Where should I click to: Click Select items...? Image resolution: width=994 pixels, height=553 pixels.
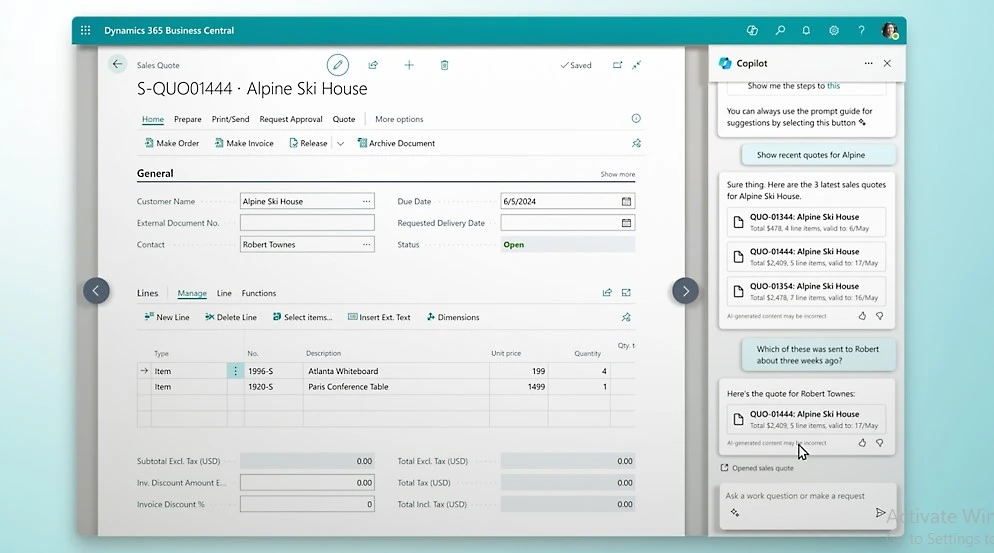coord(302,317)
